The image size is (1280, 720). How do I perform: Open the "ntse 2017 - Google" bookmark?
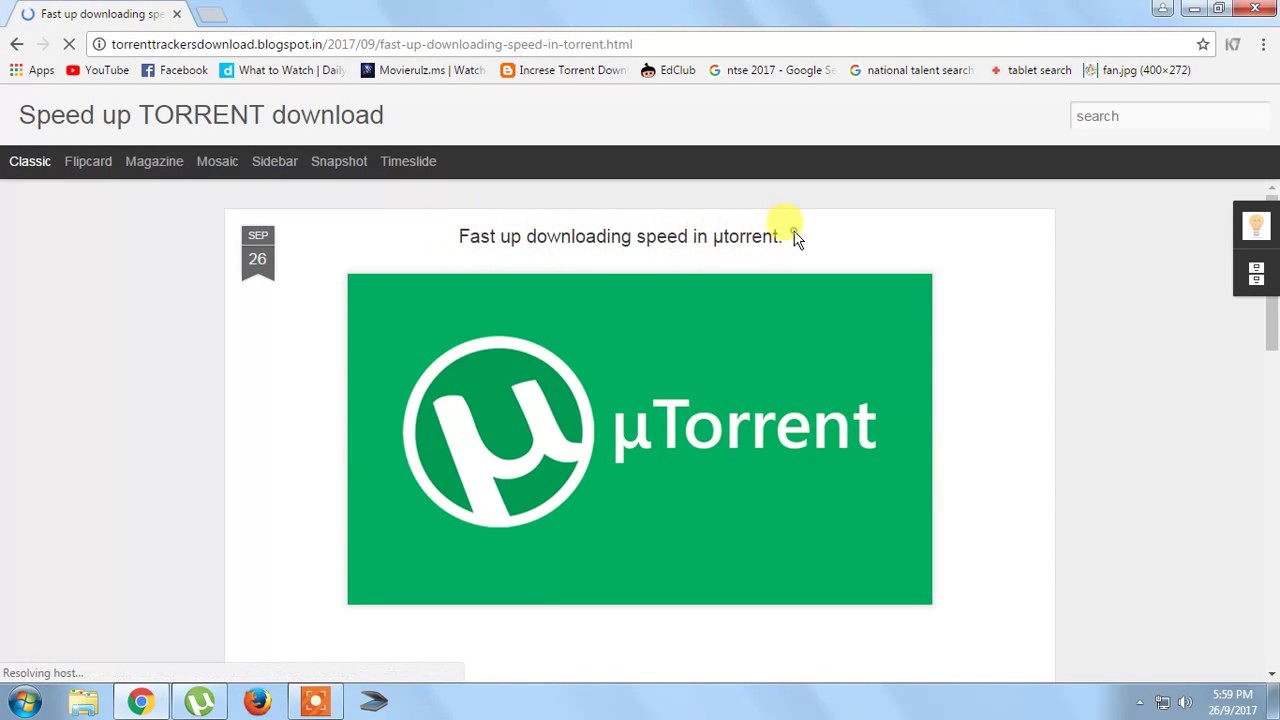click(x=771, y=70)
